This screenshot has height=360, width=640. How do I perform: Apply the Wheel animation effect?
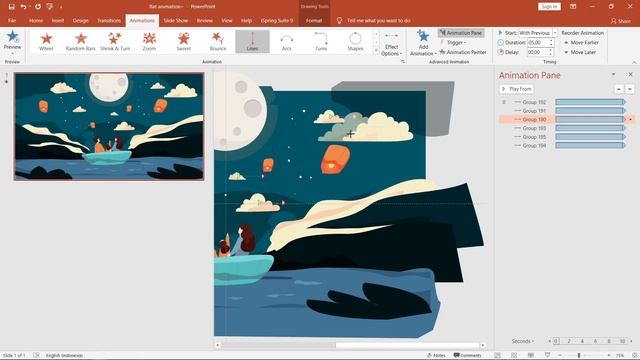46,42
